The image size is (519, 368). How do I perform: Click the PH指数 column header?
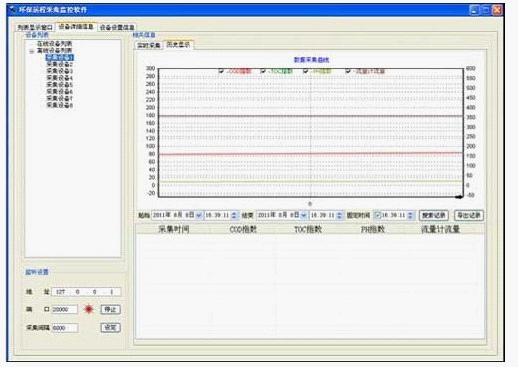click(373, 229)
